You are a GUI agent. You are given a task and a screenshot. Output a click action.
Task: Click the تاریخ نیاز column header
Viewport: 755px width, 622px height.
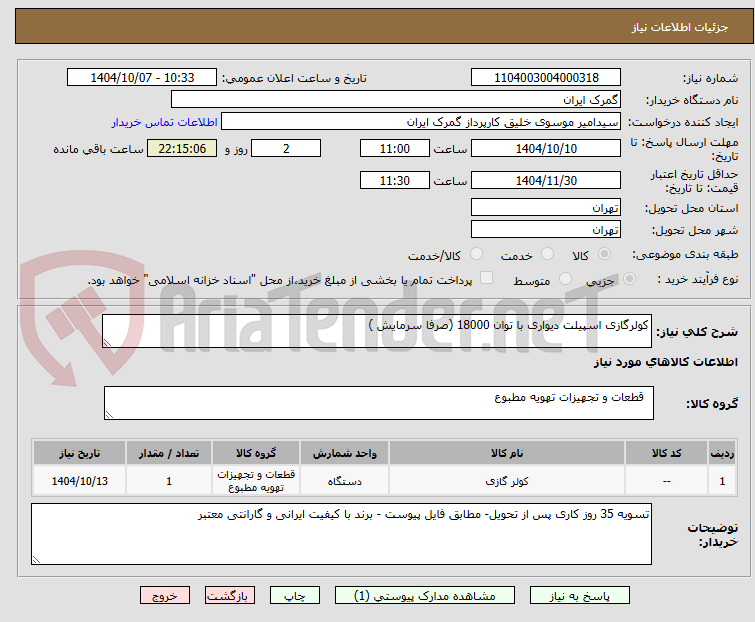79,453
